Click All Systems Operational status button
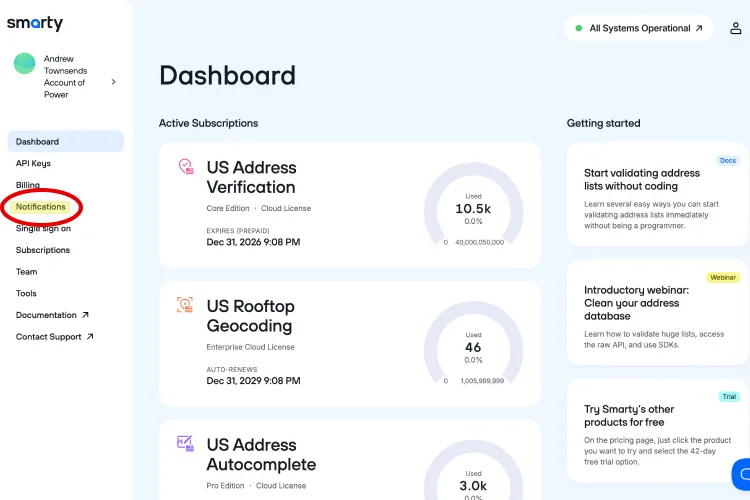750x500 pixels. click(639, 28)
